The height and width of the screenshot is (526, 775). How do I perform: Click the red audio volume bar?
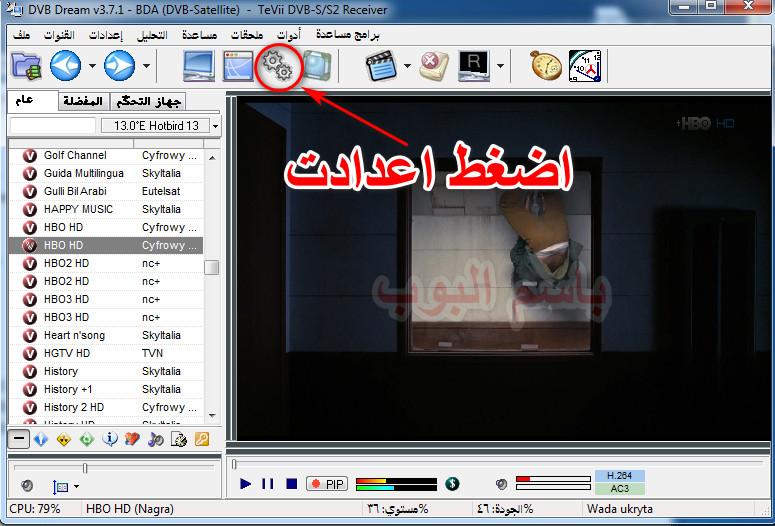point(553,479)
